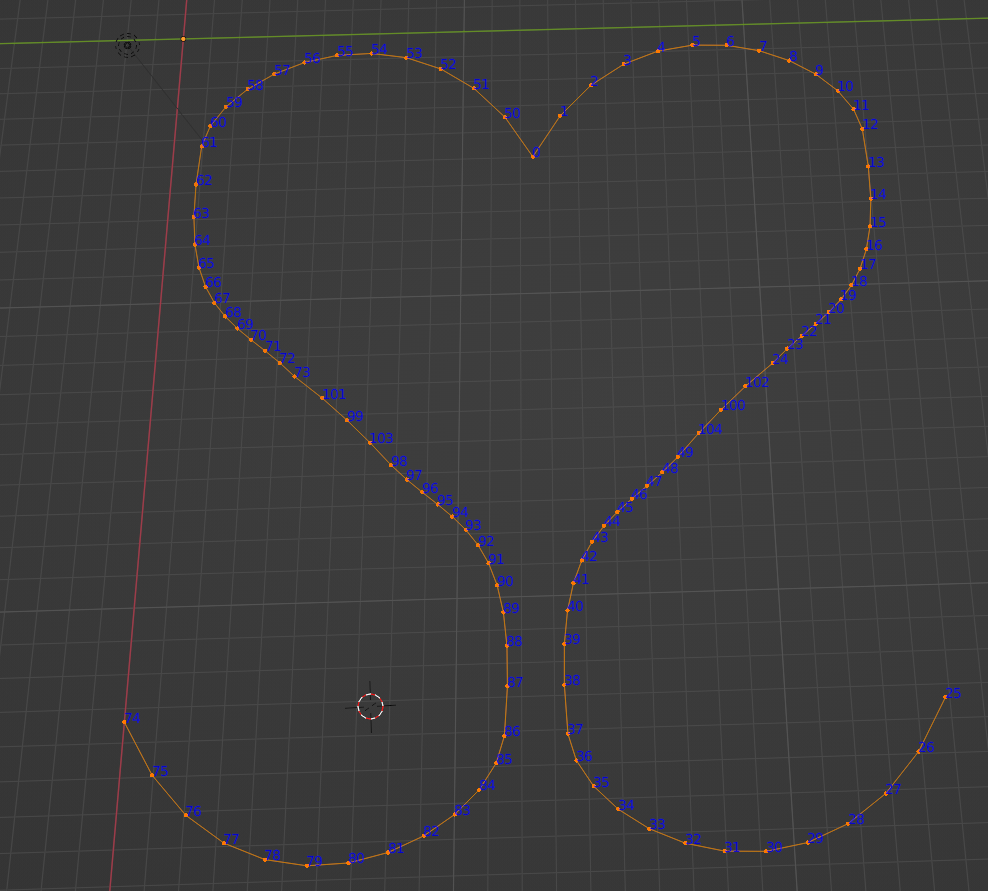Select the vertex labeled "14"
This screenshot has width=988, height=891.
(871, 199)
